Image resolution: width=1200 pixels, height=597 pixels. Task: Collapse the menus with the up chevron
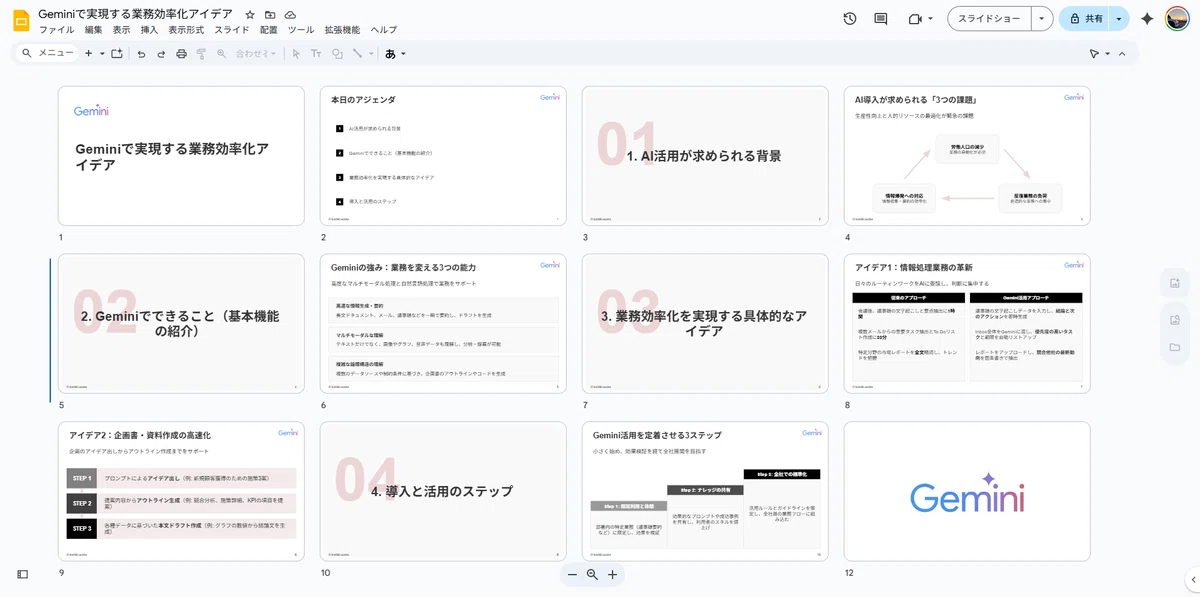[1122, 53]
